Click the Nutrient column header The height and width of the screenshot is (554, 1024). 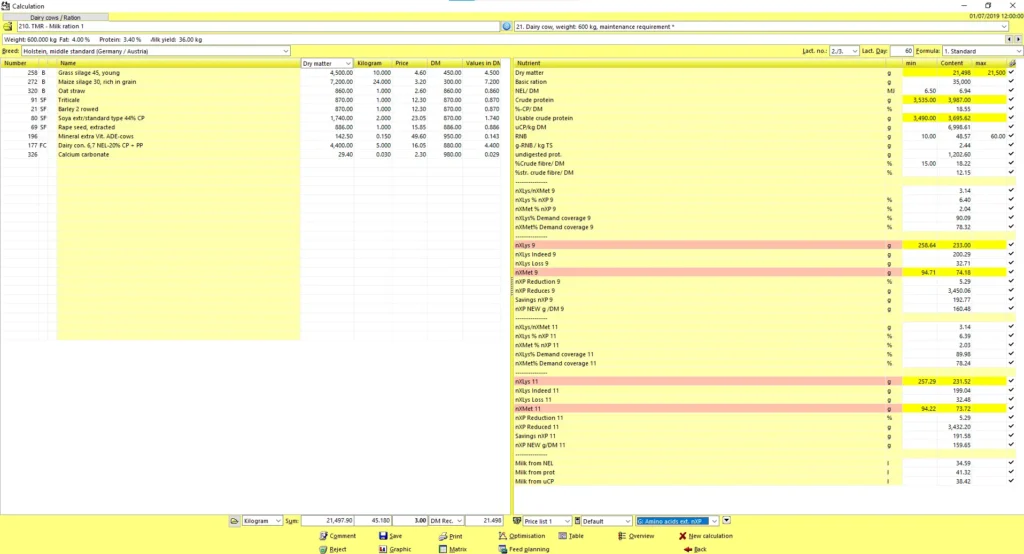[x=699, y=63]
